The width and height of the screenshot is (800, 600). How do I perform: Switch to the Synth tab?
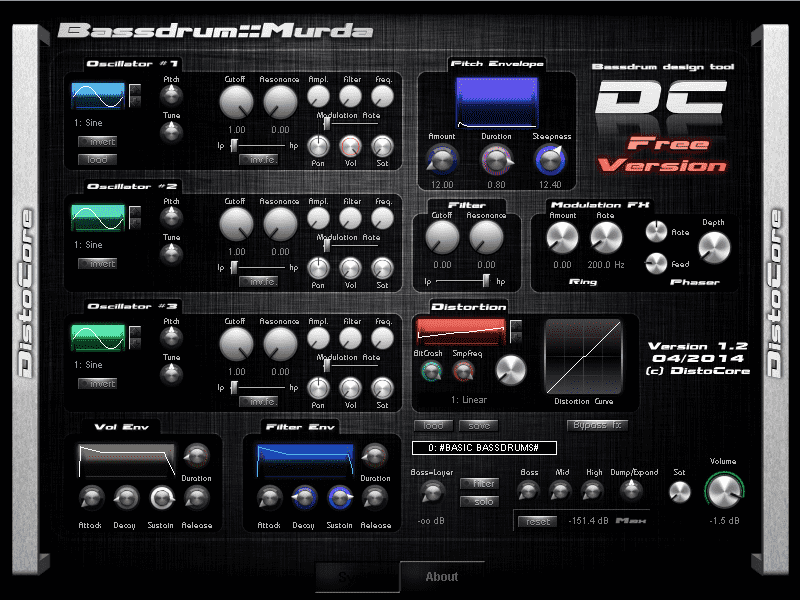point(357,577)
